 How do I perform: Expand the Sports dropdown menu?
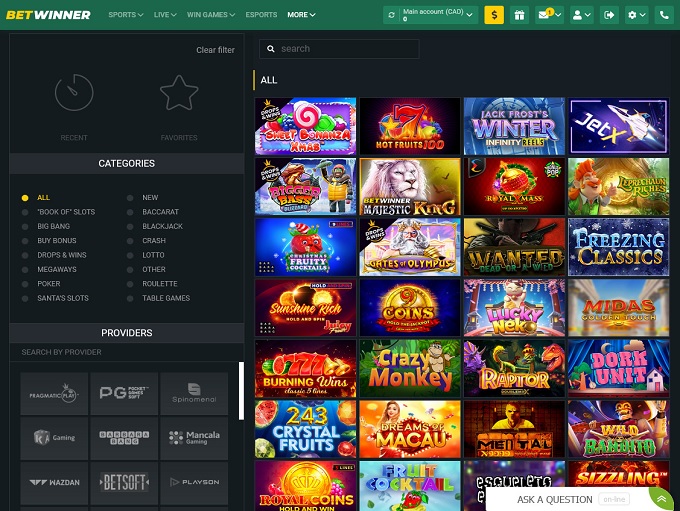125,15
